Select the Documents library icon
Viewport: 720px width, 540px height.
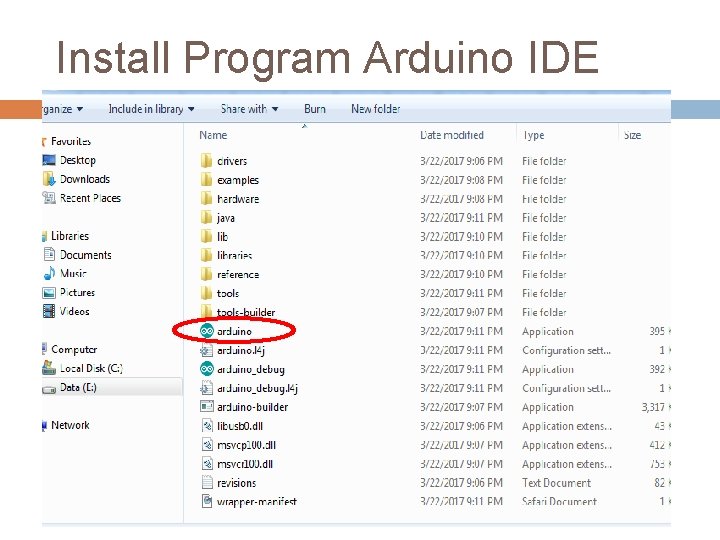point(49,254)
